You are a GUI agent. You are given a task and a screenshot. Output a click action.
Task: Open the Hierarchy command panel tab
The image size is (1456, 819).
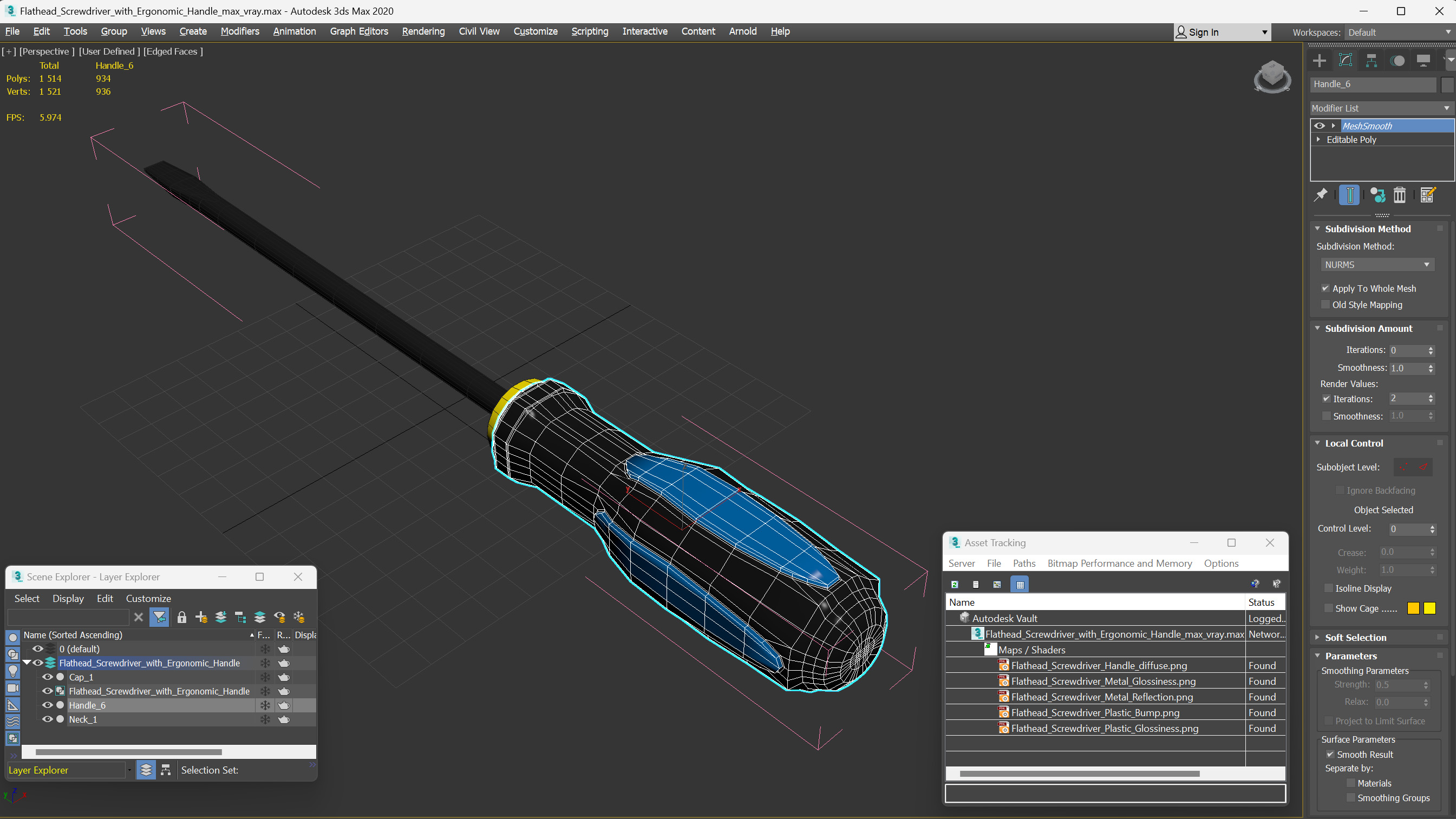click(1372, 61)
